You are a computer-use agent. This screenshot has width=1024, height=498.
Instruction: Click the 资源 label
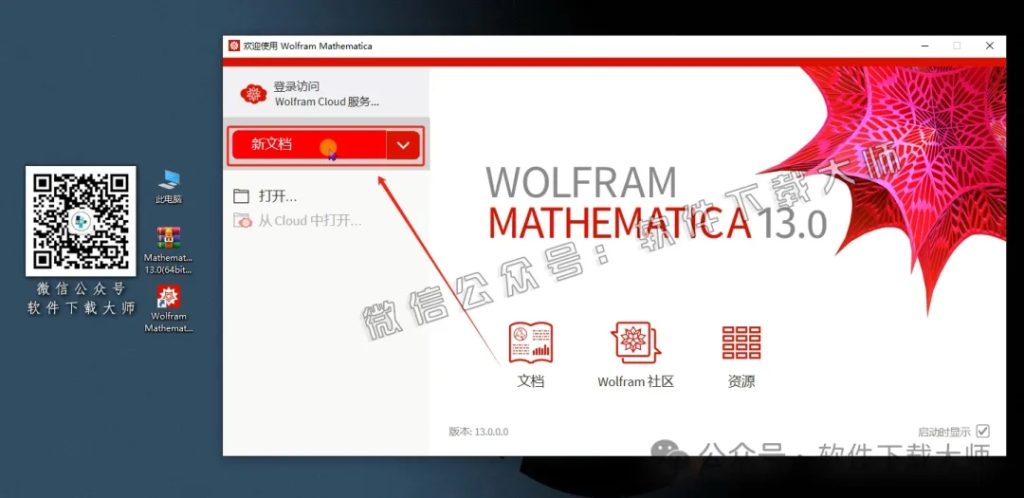(741, 382)
